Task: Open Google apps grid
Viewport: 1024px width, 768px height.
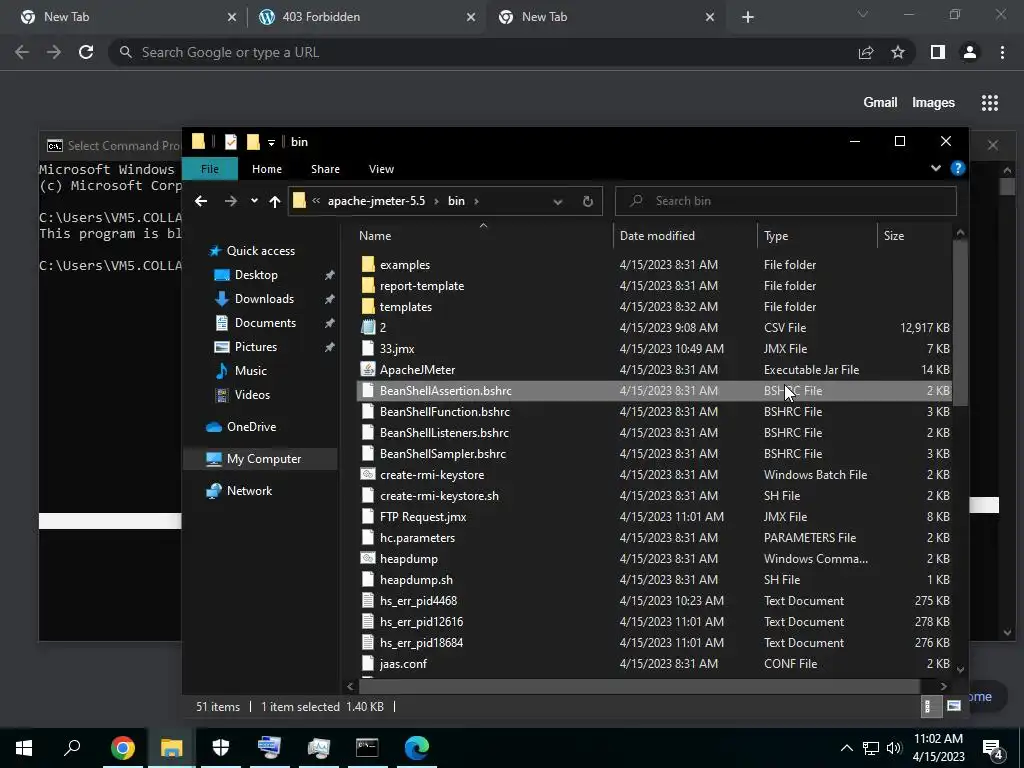Action: click(x=990, y=103)
